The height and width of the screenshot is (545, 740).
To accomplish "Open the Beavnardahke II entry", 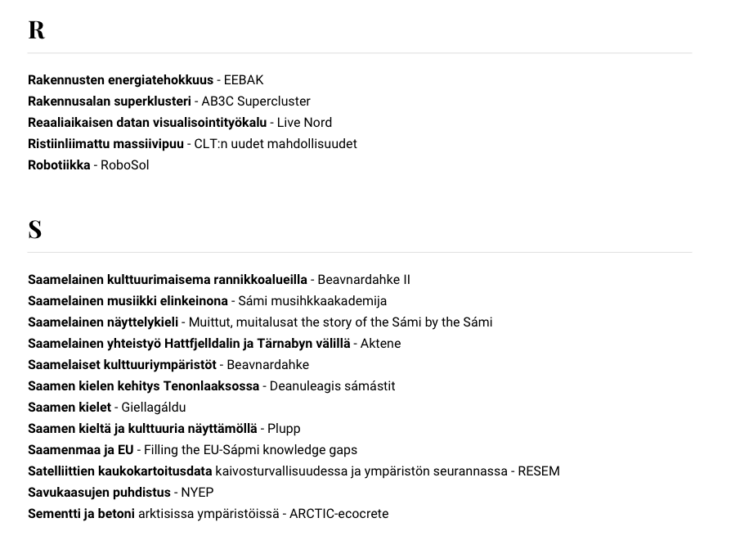I will [219, 280].
